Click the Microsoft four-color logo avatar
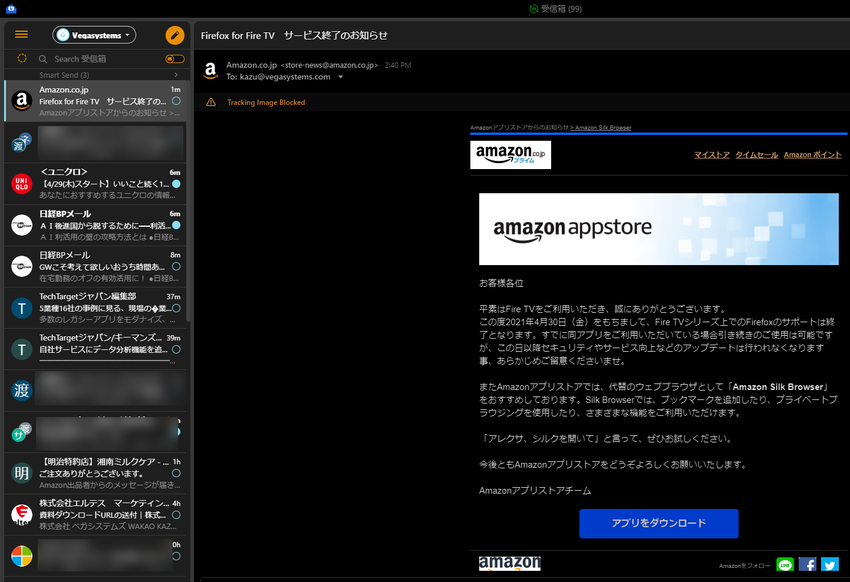The height and width of the screenshot is (582, 850). [x=22, y=556]
